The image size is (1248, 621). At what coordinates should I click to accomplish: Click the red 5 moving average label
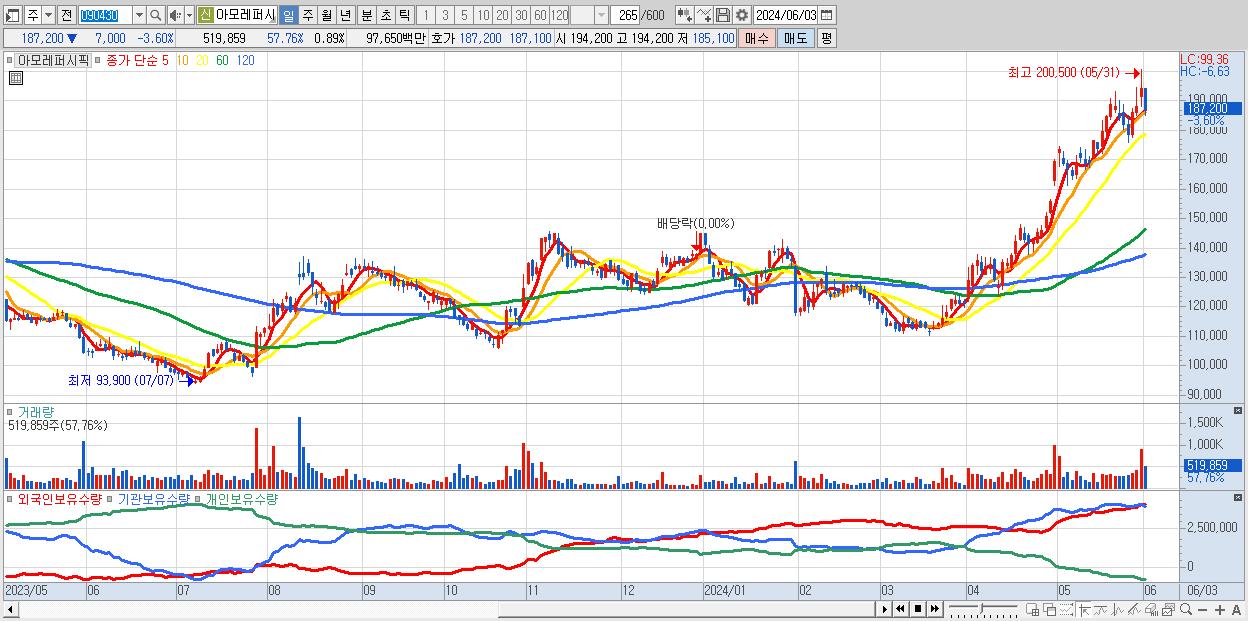tap(165, 60)
